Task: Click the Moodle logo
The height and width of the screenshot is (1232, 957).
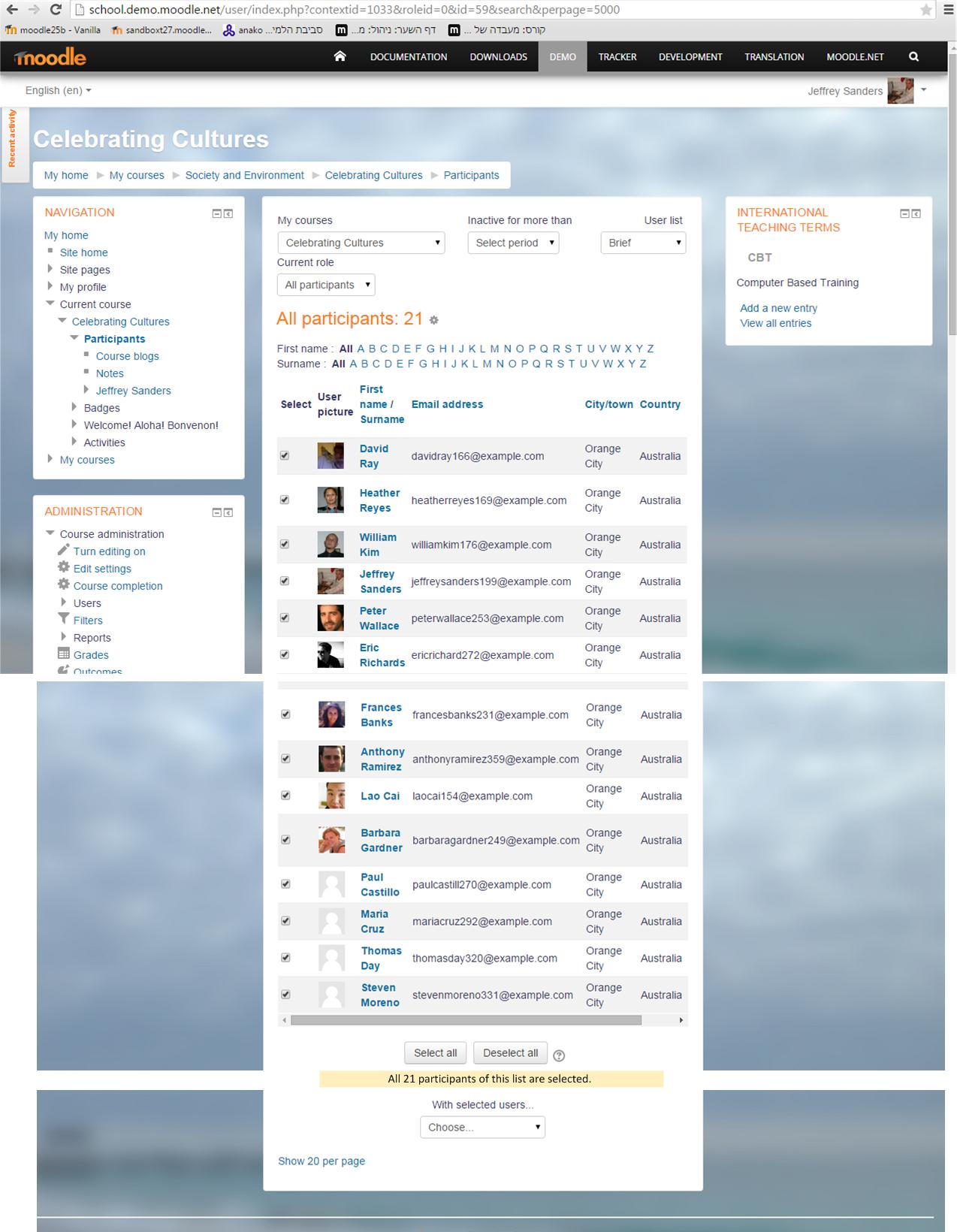Action: click(x=50, y=57)
